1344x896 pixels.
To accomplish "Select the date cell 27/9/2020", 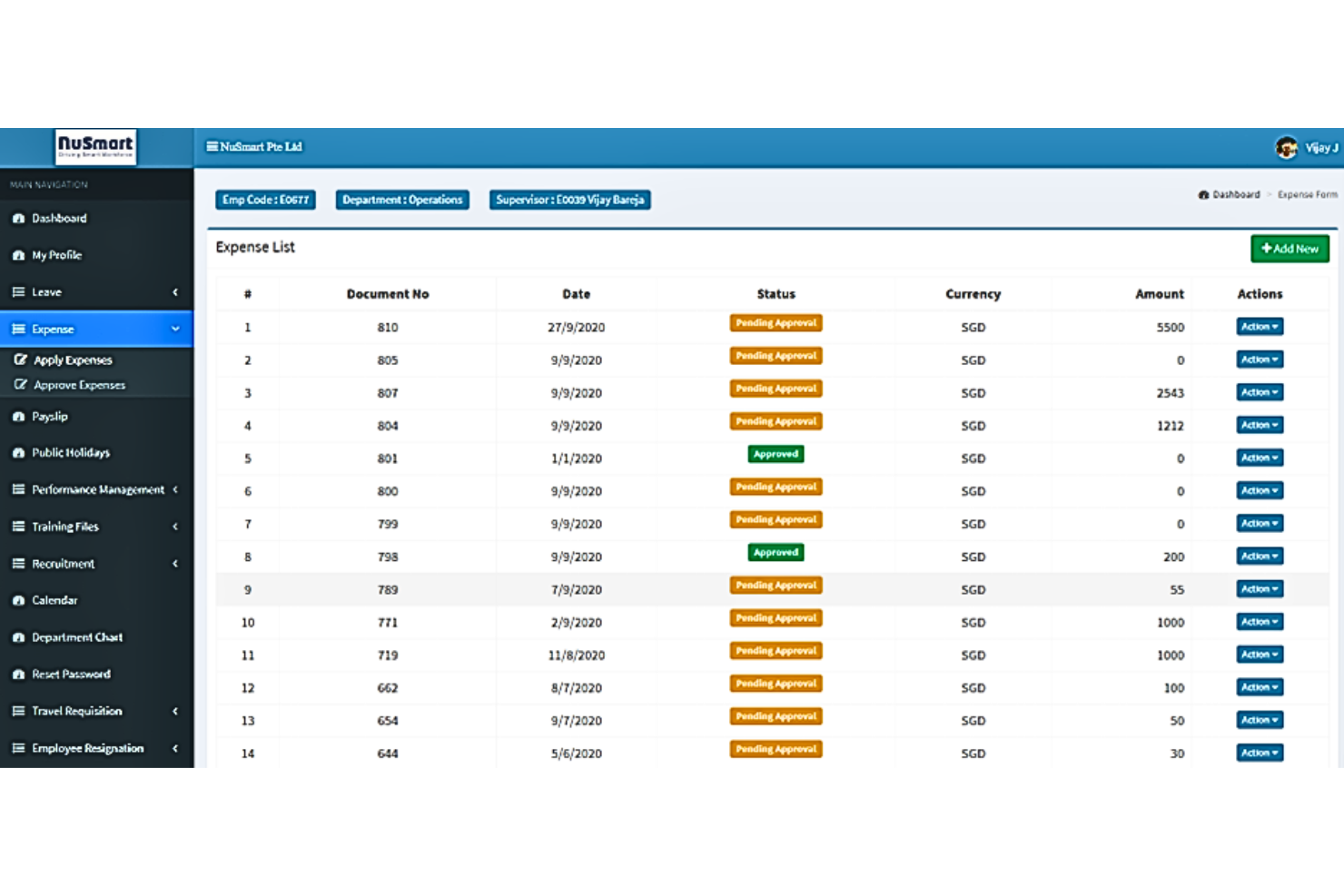I will [576, 328].
